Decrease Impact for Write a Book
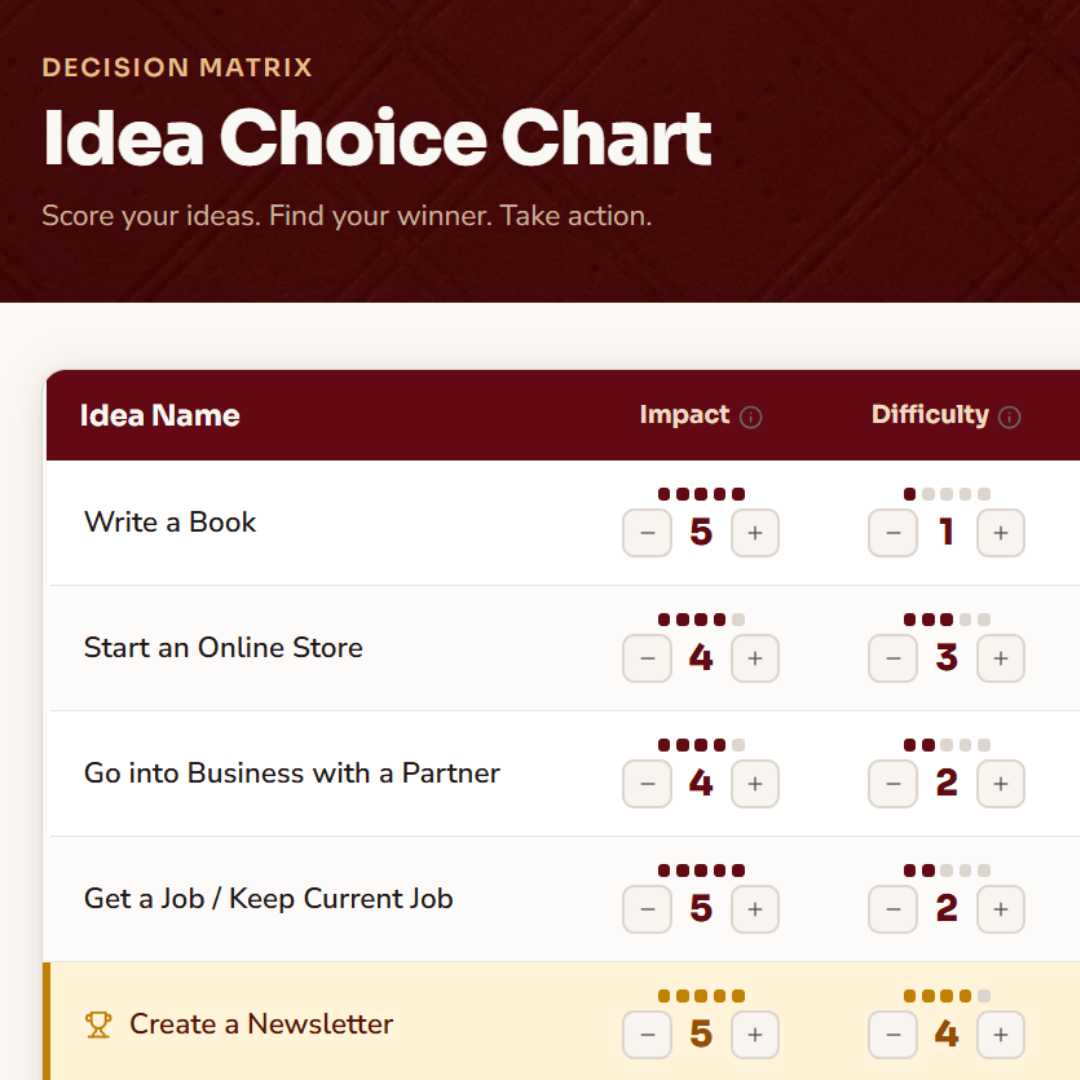The height and width of the screenshot is (1080, 1080). pyautogui.click(x=647, y=533)
